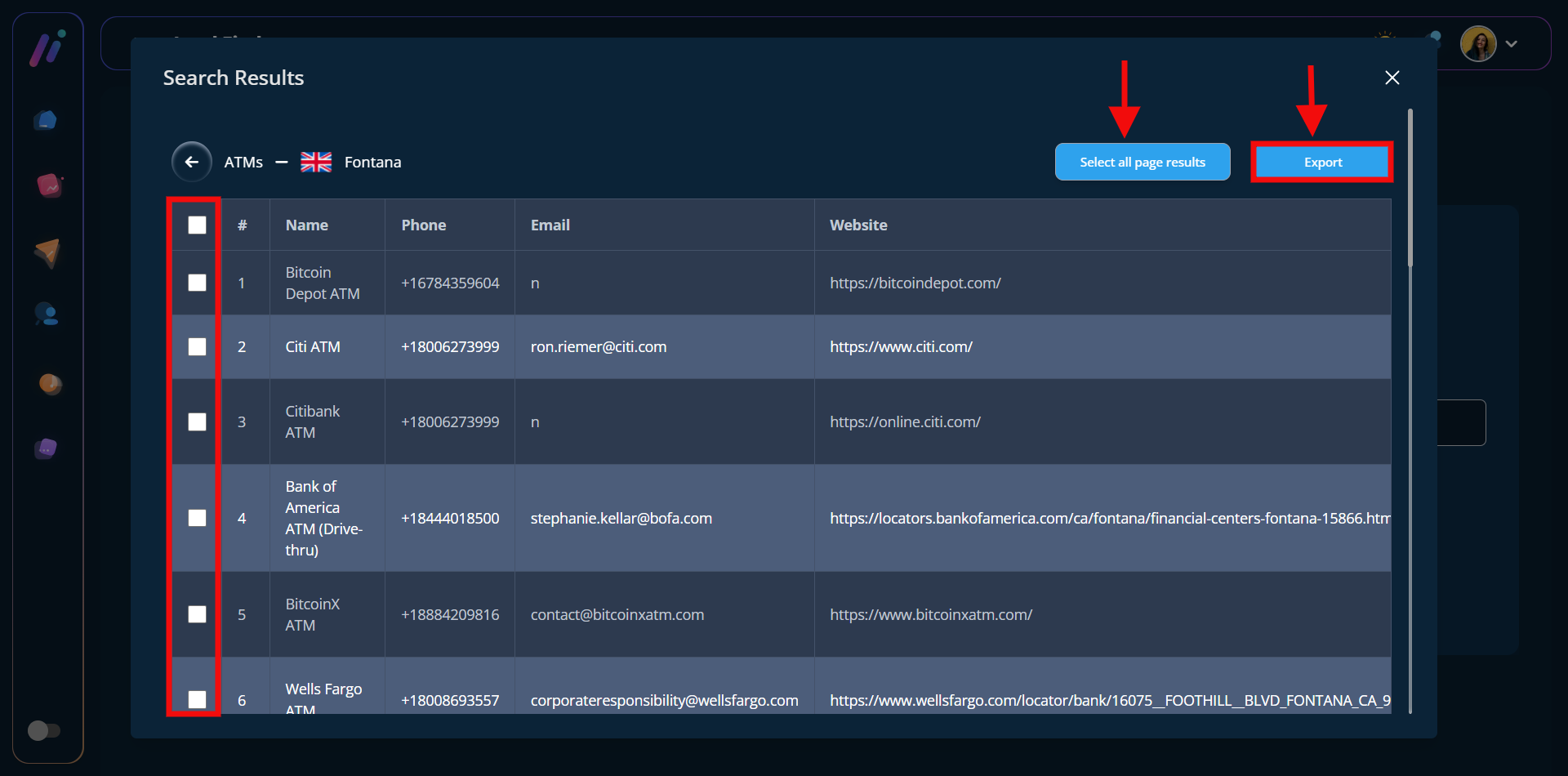Open the purple chat bubble sidebar icon
Image resolution: width=1568 pixels, height=776 pixels.
pyautogui.click(x=47, y=448)
